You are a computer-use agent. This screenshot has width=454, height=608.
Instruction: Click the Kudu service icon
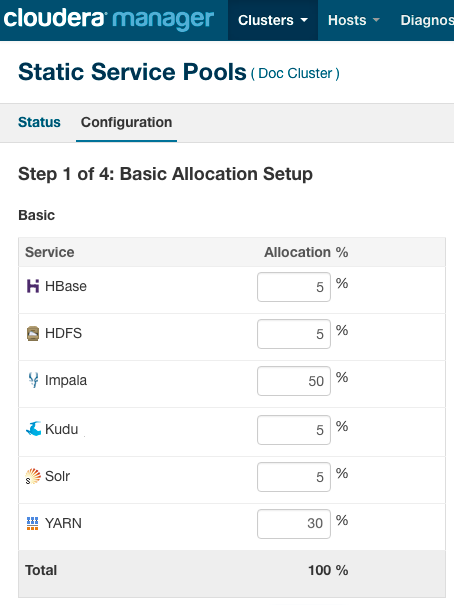(33, 429)
